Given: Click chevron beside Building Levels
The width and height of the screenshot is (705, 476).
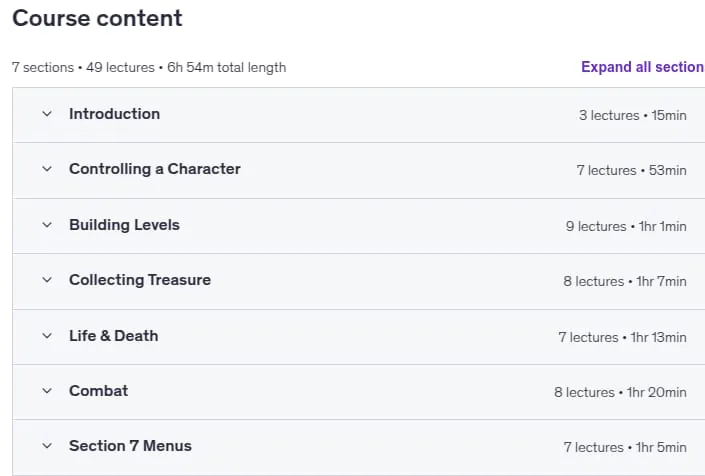Looking at the screenshot, I should [x=47, y=225].
